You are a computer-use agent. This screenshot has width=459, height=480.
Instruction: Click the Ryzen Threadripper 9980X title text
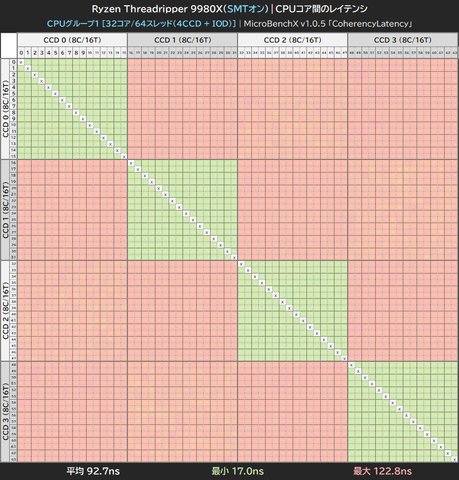tap(157, 9)
